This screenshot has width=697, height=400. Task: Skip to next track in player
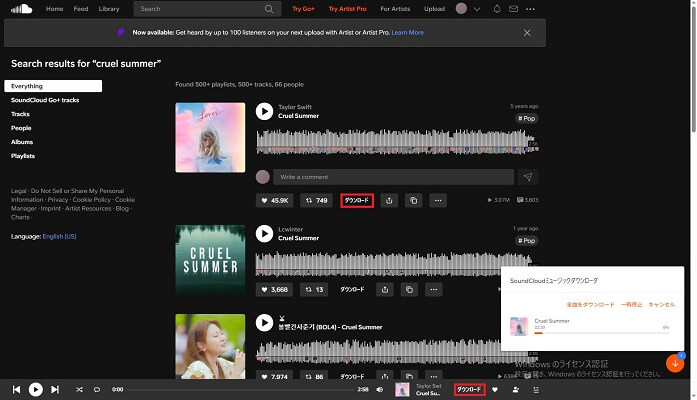55,390
